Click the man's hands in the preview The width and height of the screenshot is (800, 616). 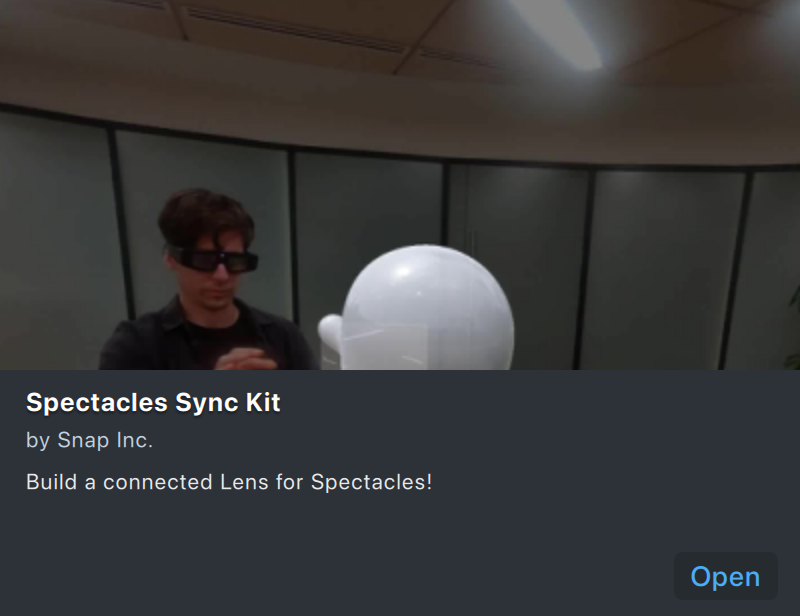click(x=245, y=359)
